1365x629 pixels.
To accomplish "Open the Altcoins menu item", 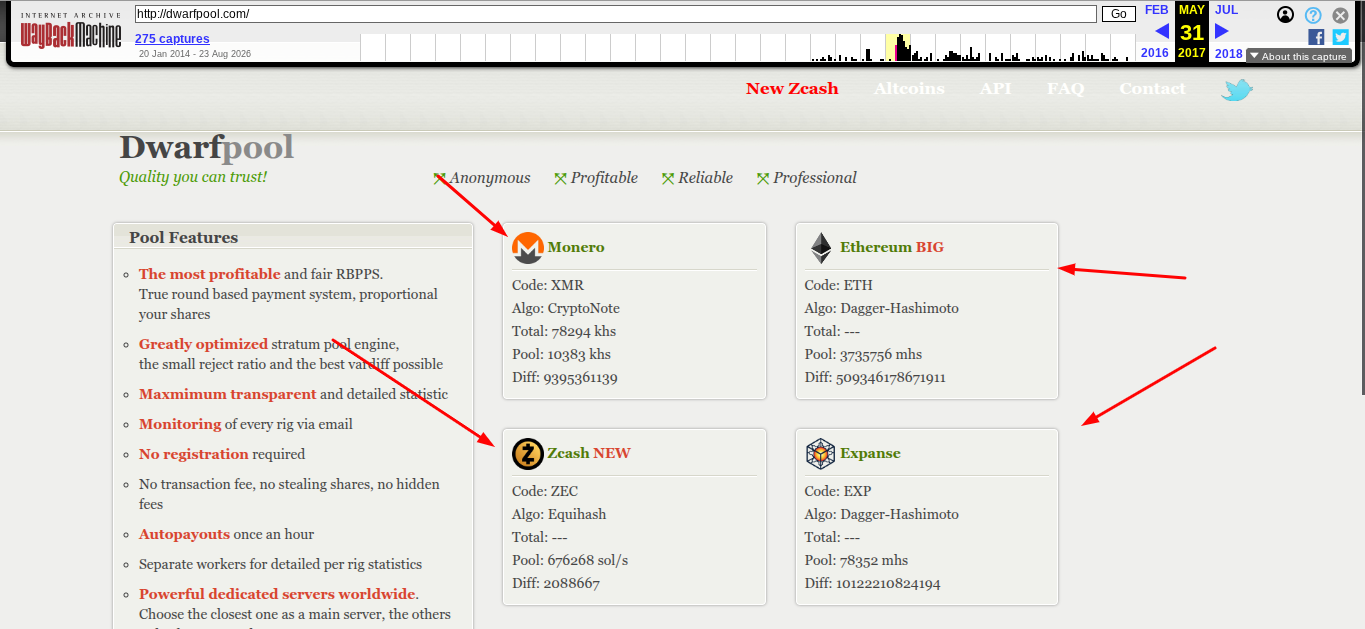I will pos(909,88).
